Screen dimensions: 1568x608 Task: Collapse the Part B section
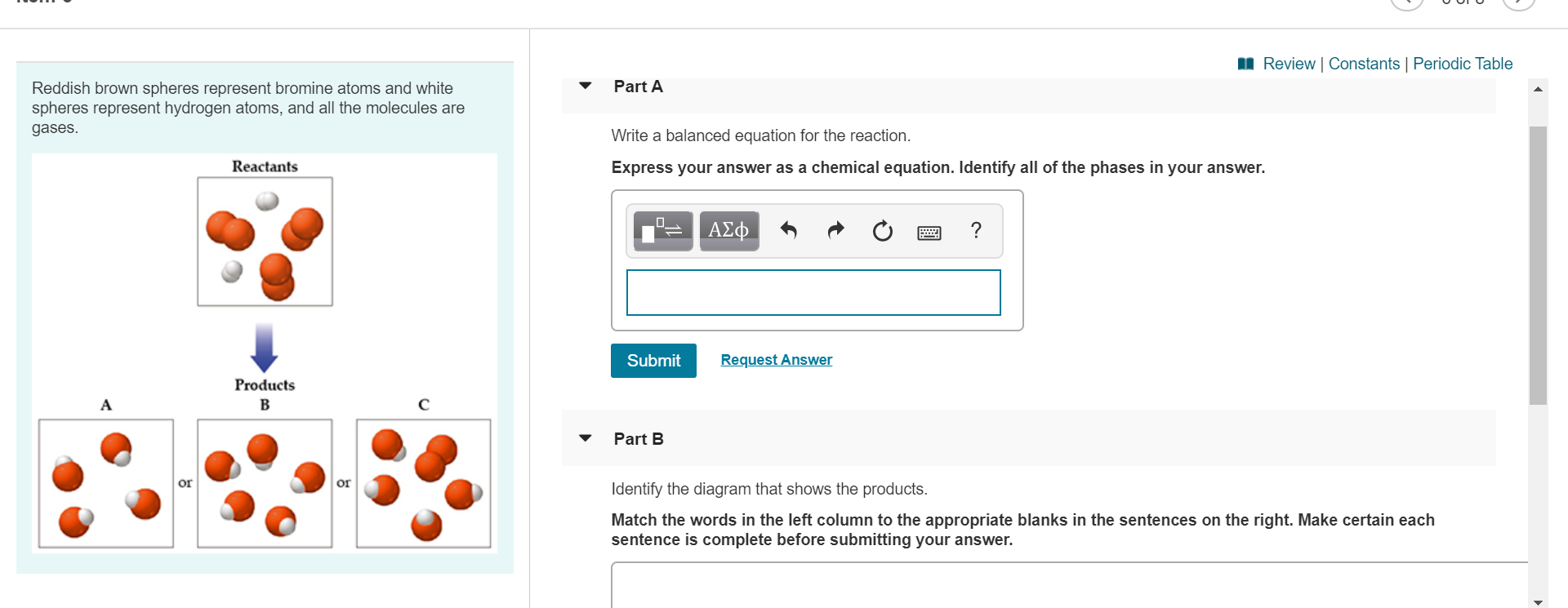click(585, 438)
